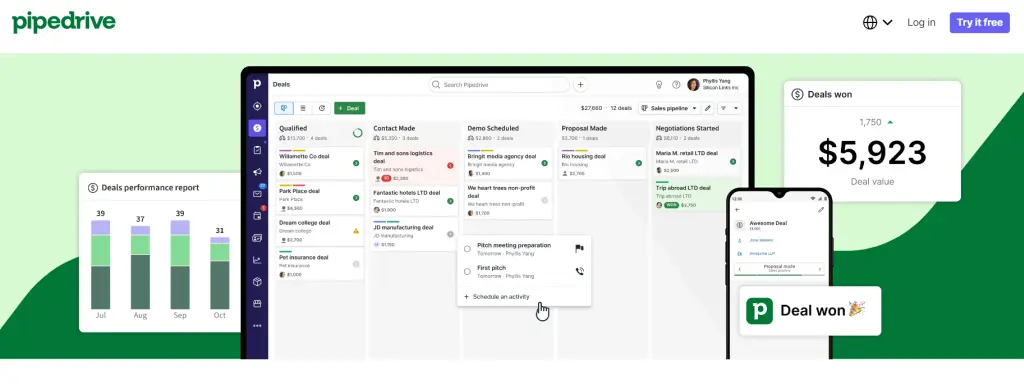
Task: Mark First pitch activity as done
Action: point(467,272)
